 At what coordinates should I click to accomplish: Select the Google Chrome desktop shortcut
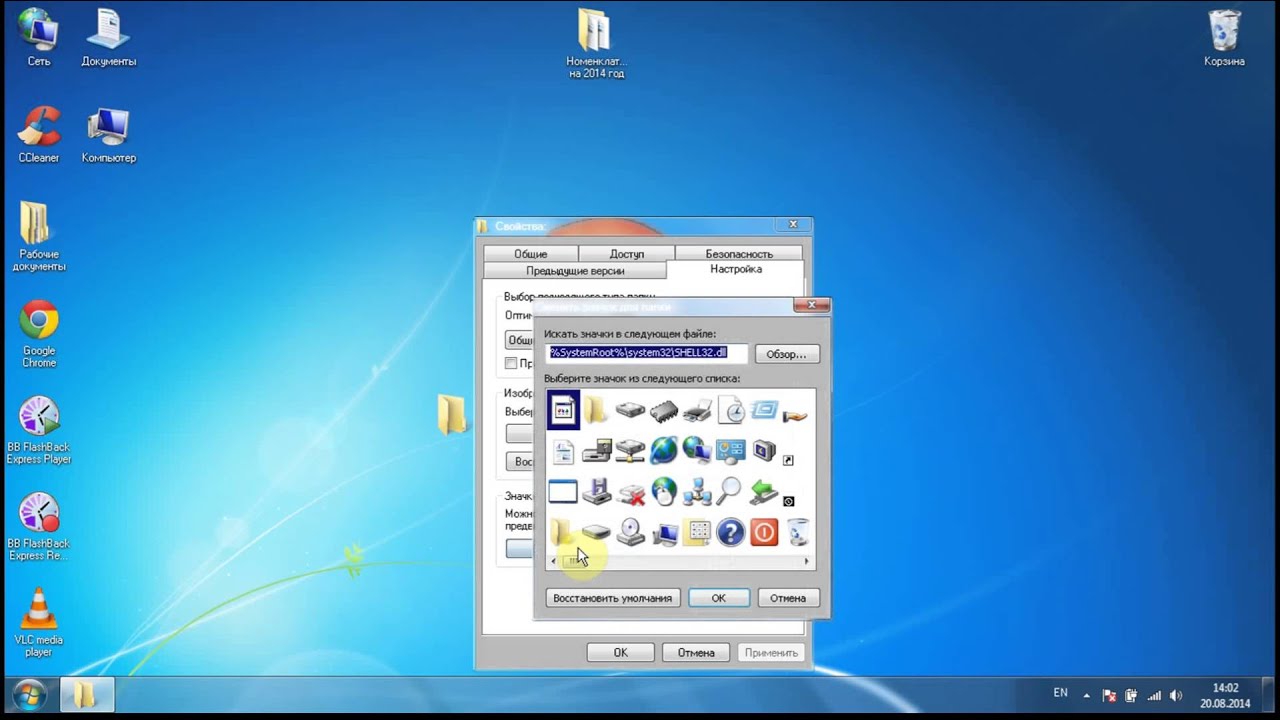[x=39, y=334]
